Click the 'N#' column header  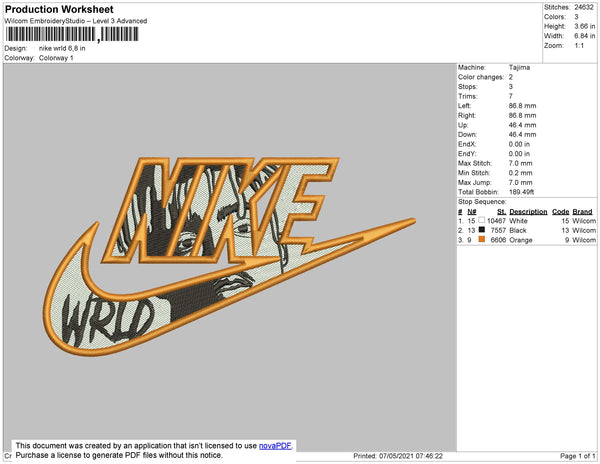tap(472, 212)
